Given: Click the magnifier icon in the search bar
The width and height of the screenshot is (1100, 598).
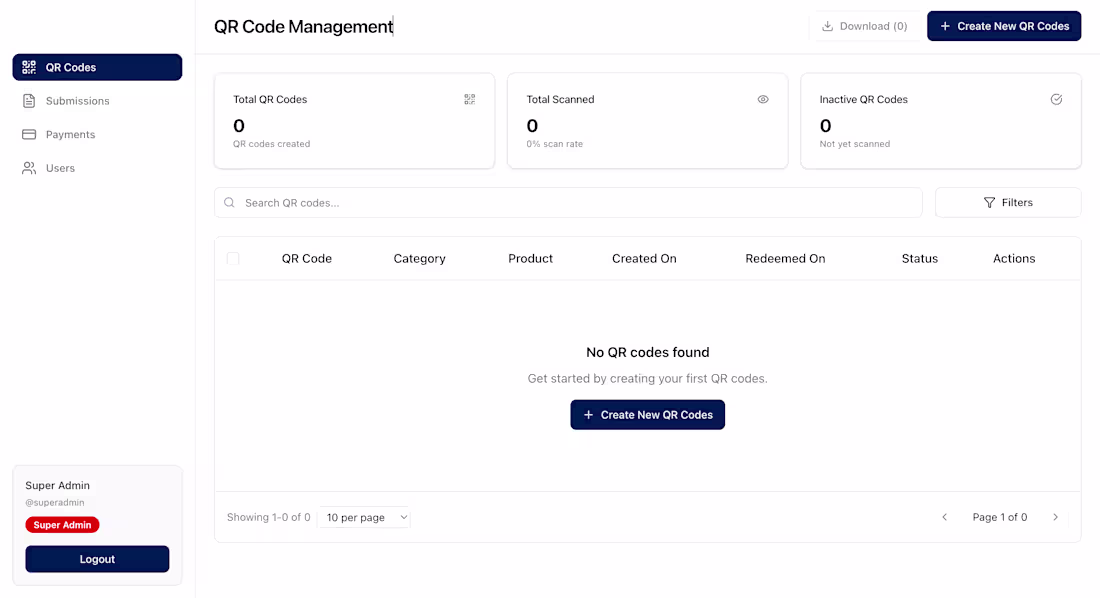Looking at the screenshot, I should [x=229, y=202].
